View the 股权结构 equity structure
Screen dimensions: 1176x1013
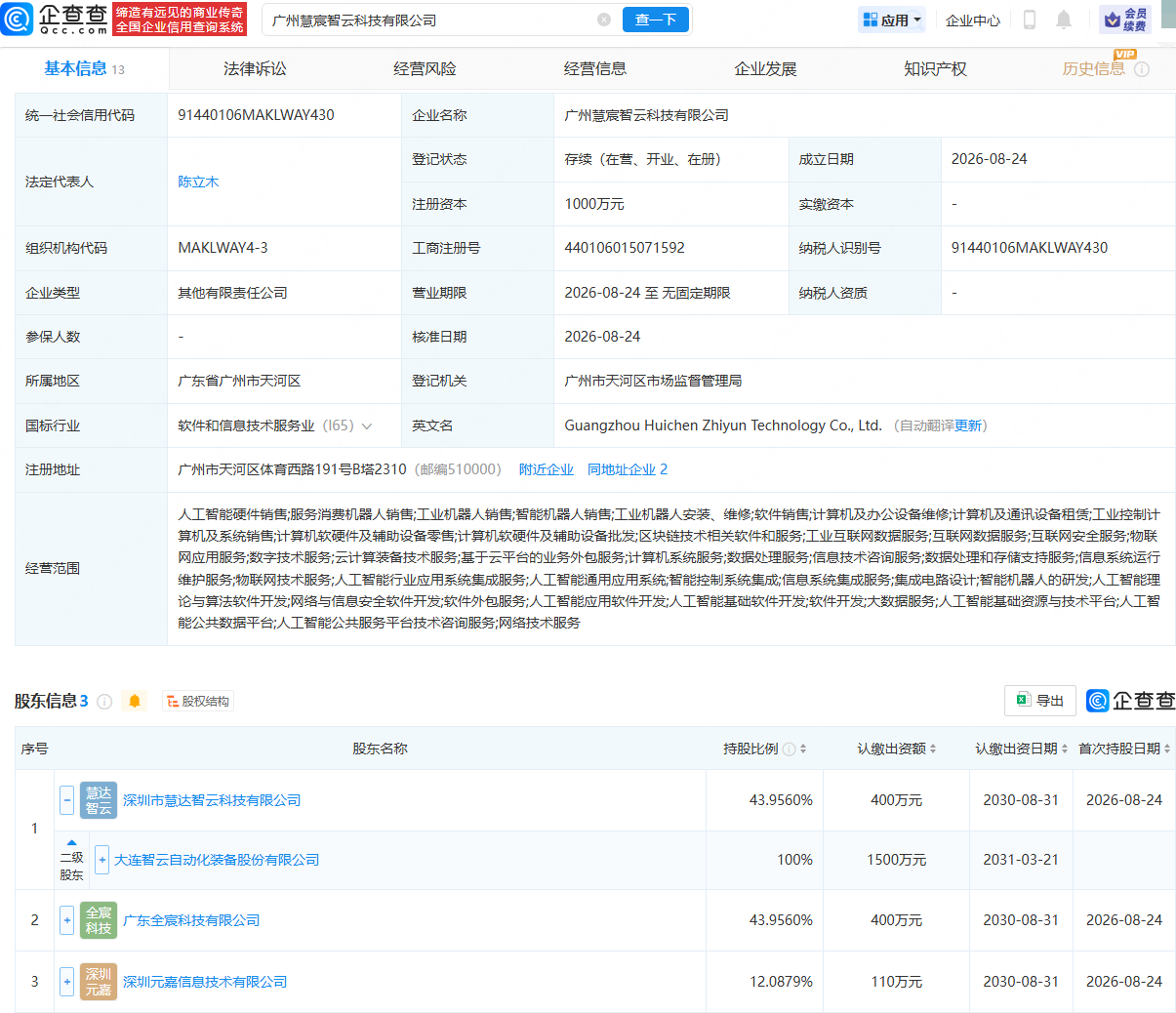[x=198, y=701]
